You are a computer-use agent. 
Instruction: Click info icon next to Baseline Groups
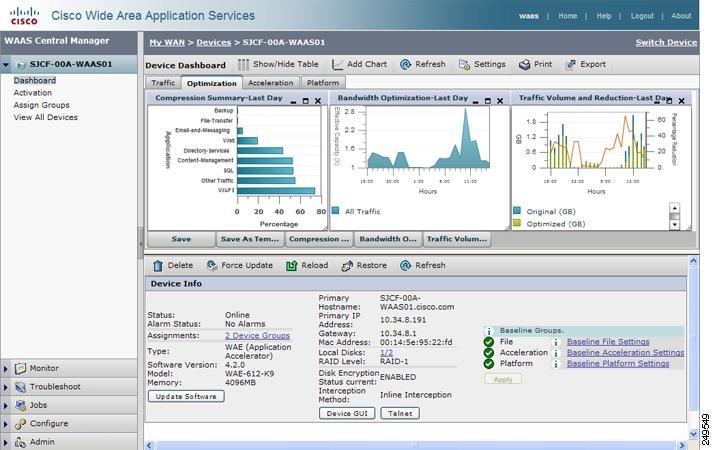489,331
